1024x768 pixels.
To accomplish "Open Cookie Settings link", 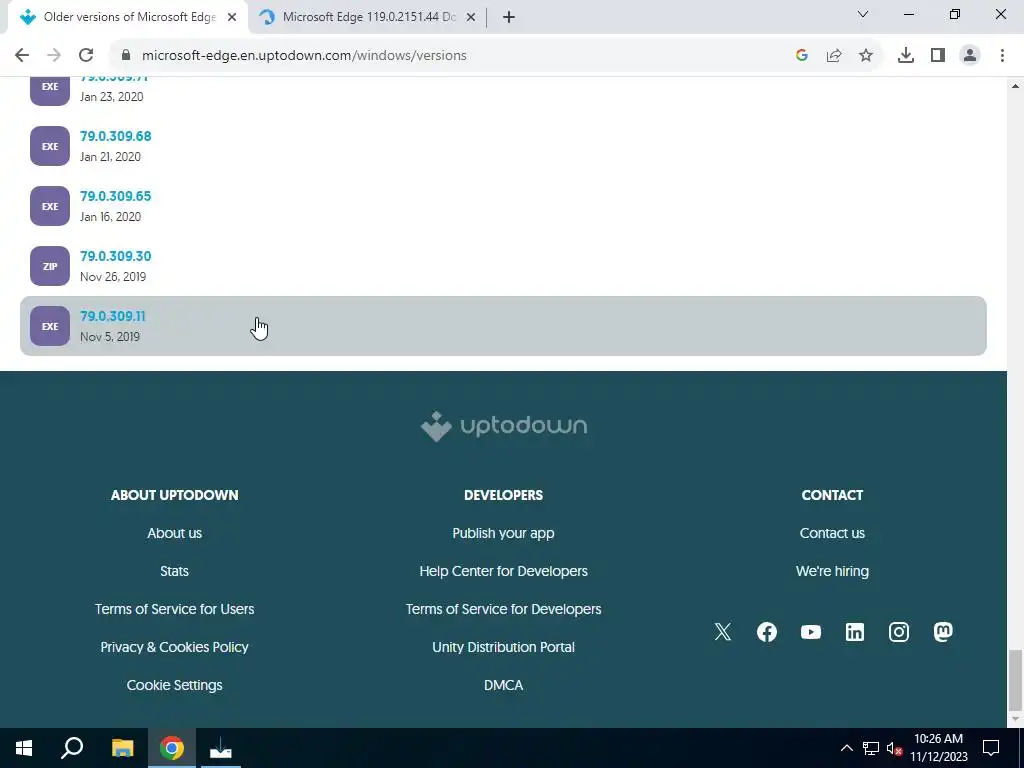I will (x=174, y=684).
